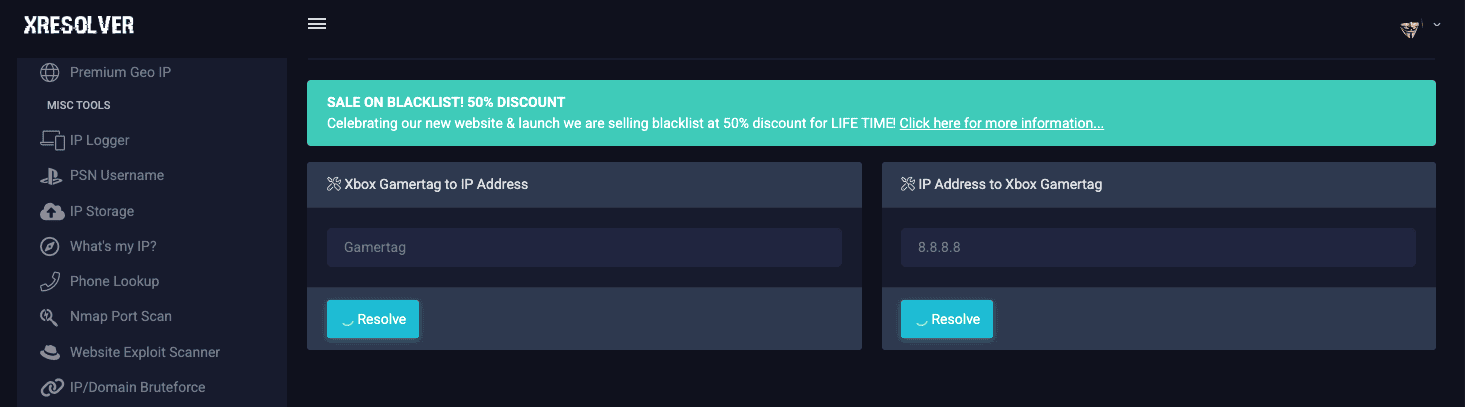Click the 8.8.8.8 IP address field
1465x407 pixels.
(1158, 247)
